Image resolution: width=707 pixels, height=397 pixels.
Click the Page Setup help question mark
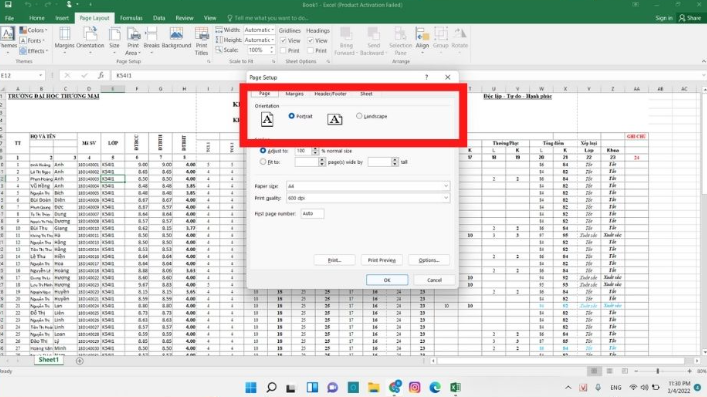pyautogui.click(x=426, y=77)
